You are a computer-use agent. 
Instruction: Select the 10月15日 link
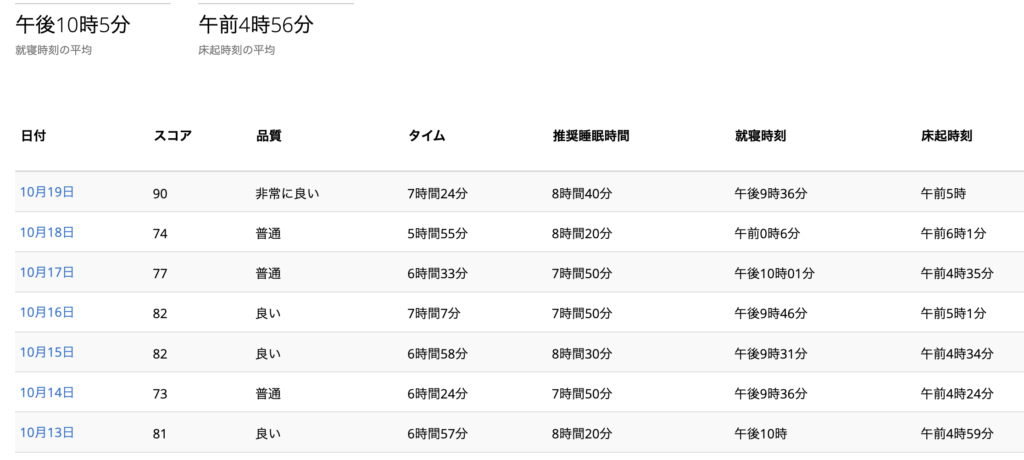47,352
